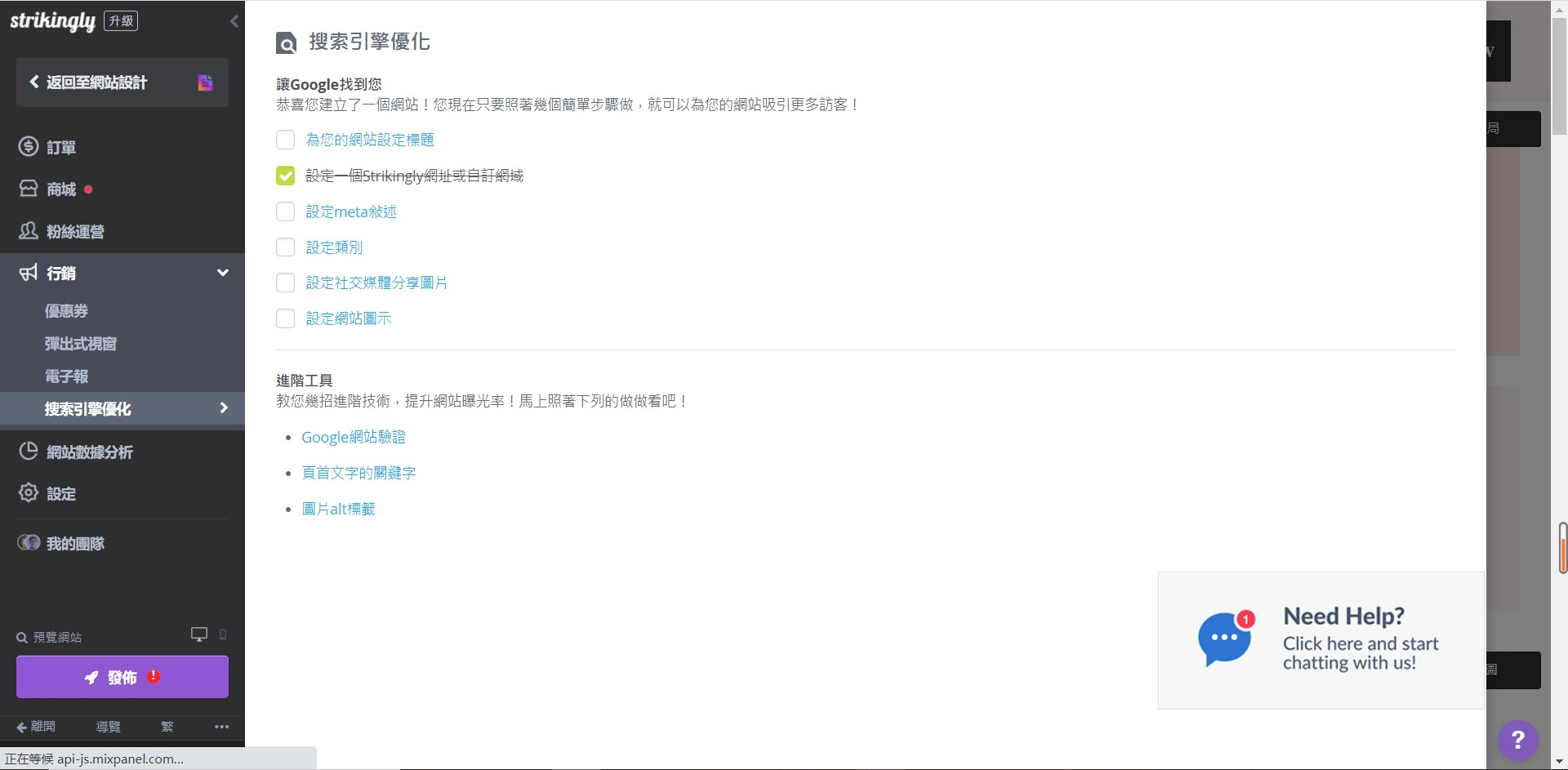
Task: Click the 網站數據分析 pie chart icon
Action: click(x=29, y=452)
